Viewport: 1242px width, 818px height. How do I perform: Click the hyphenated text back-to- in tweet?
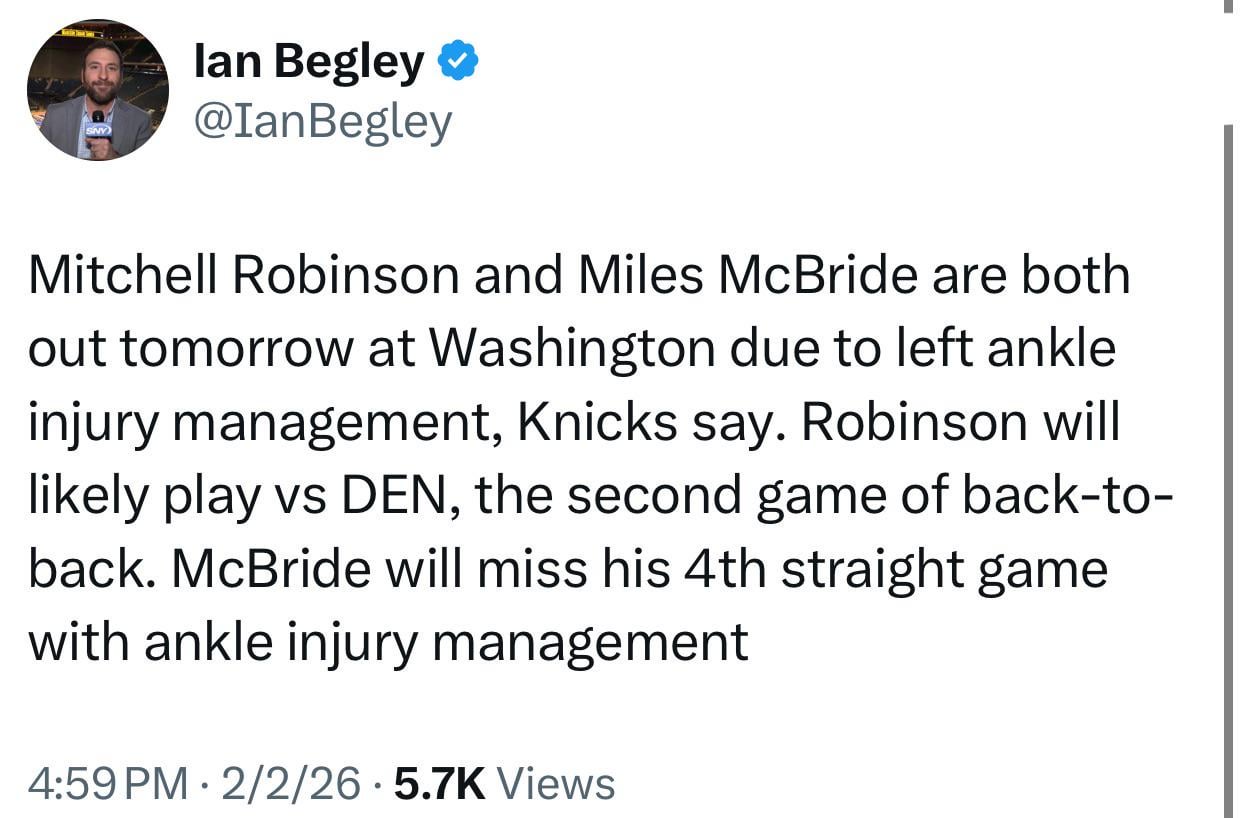[1061, 496]
